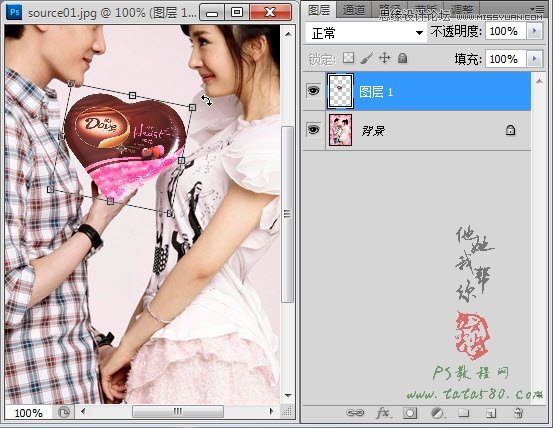Maximize the source01.jpg document window

coord(237,12)
